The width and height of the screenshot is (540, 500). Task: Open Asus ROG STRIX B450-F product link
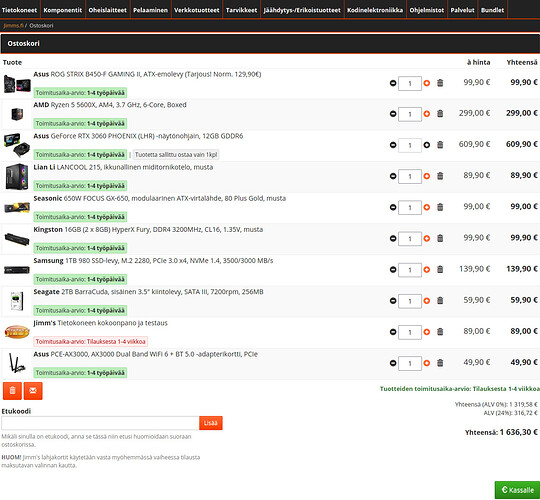pyautogui.click(x=147, y=74)
